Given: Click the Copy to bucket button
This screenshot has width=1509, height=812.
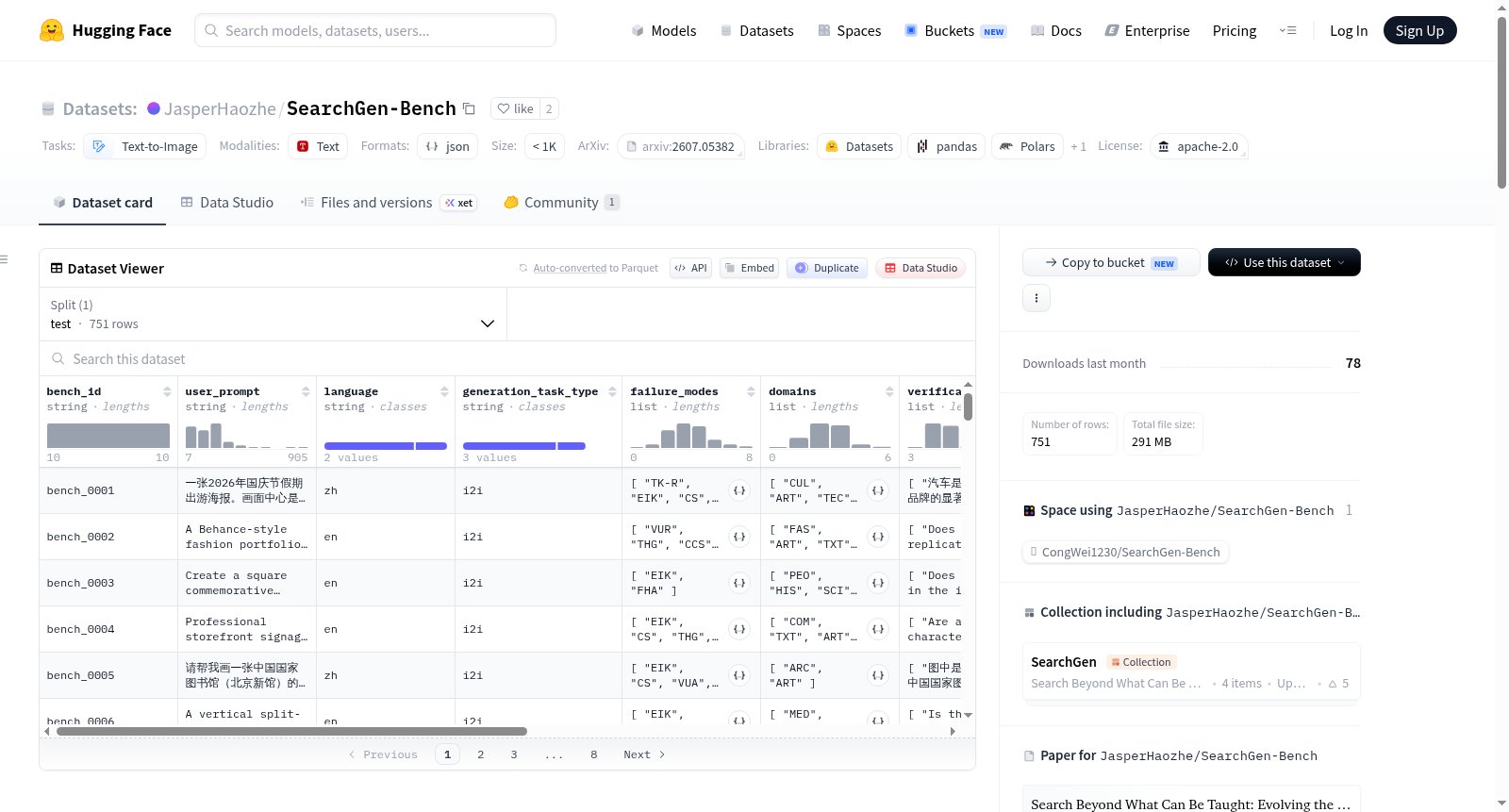Looking at the screenshot, I should (x=1111, y=262).
